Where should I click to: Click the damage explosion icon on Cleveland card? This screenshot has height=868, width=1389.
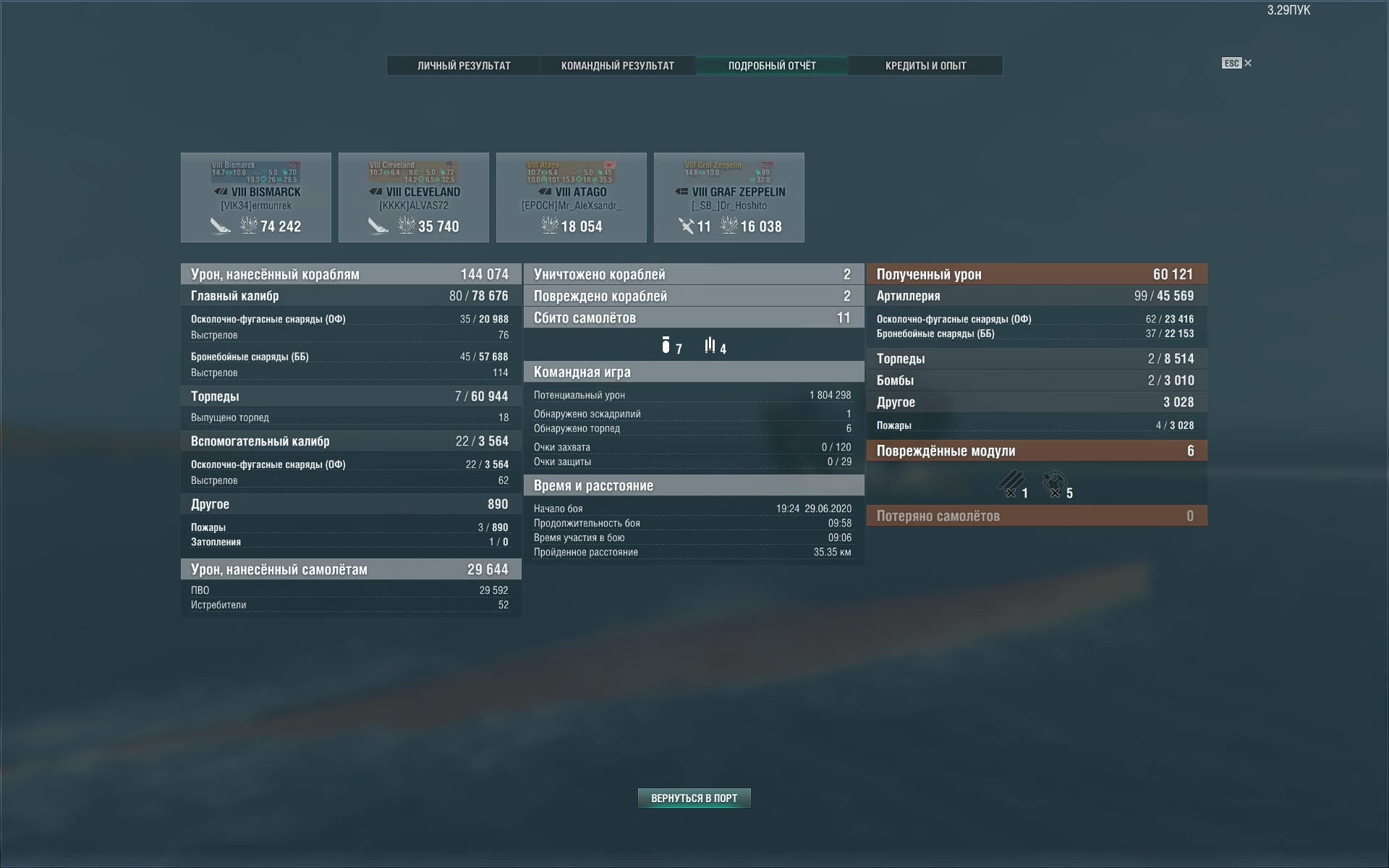click(406, 226)
